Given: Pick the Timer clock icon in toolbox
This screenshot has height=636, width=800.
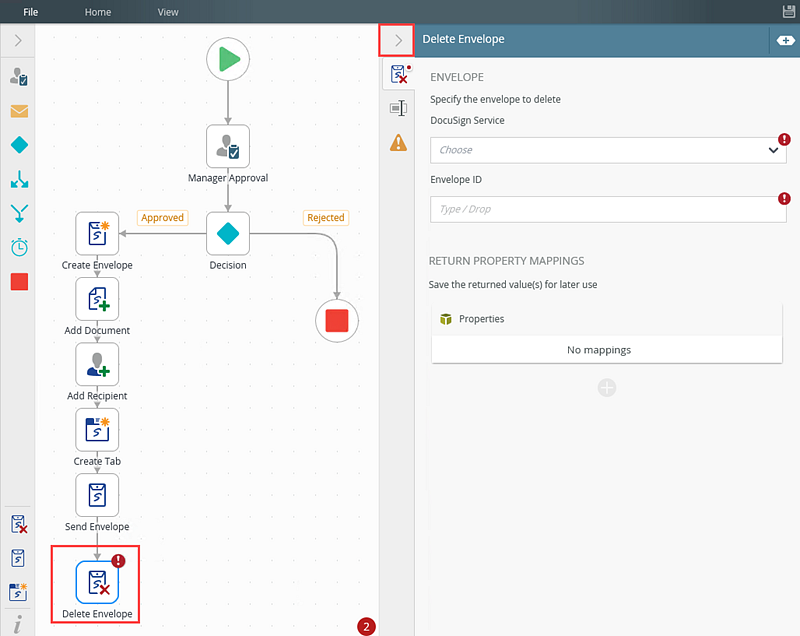Looking at the screenshot, I should tap(19, 247).
